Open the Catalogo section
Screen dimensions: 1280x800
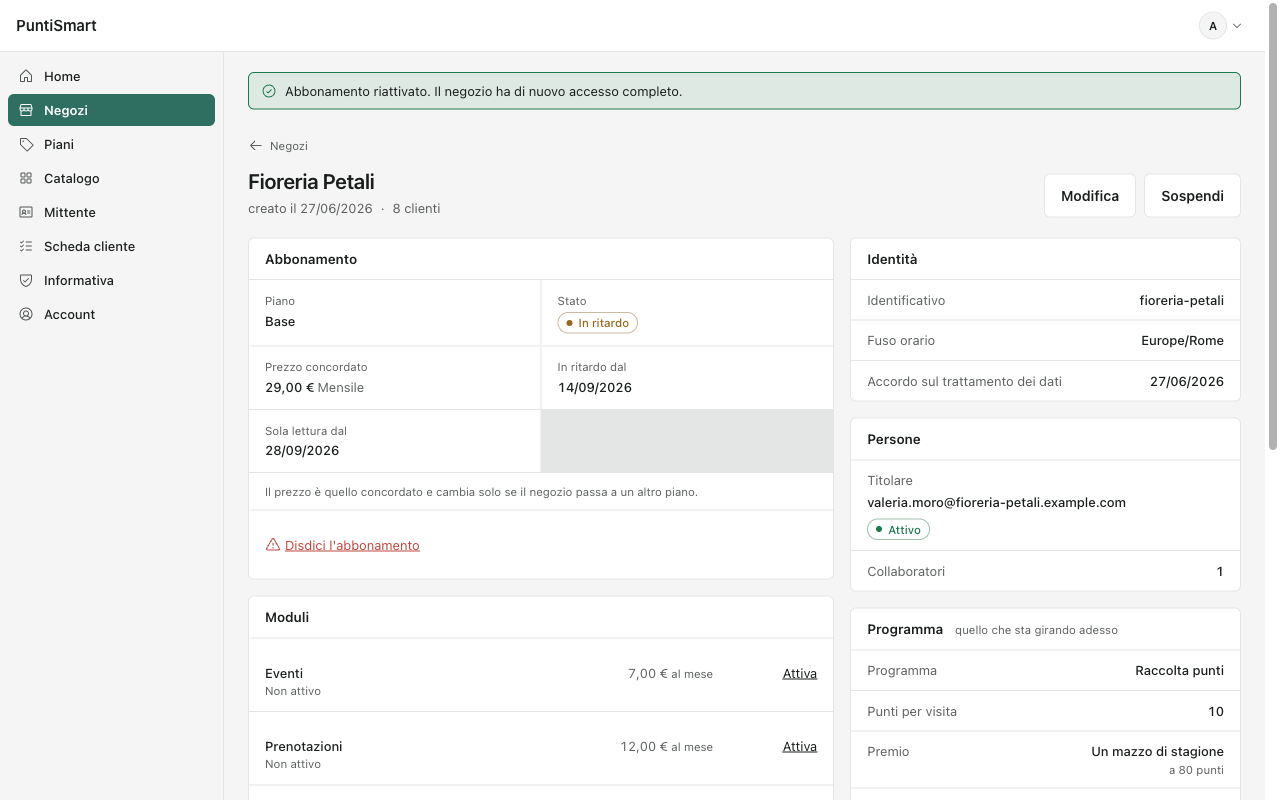(x=111, y=178)
